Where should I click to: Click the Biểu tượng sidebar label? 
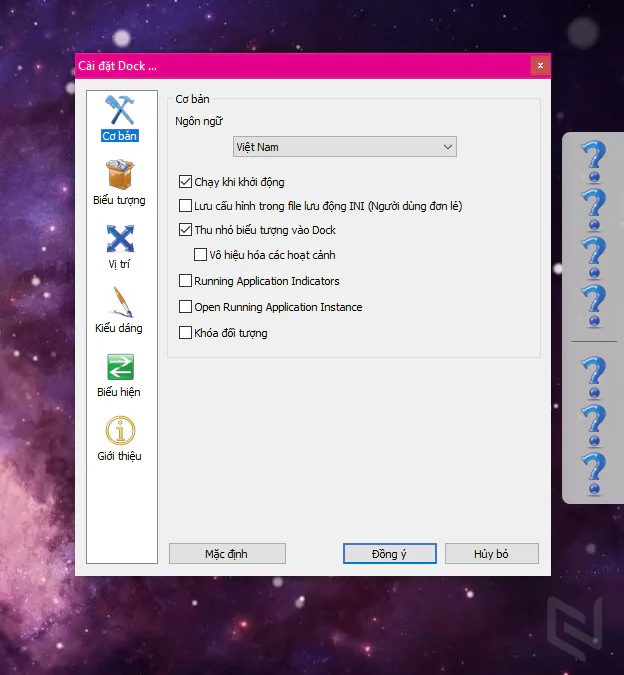point(119,200)
